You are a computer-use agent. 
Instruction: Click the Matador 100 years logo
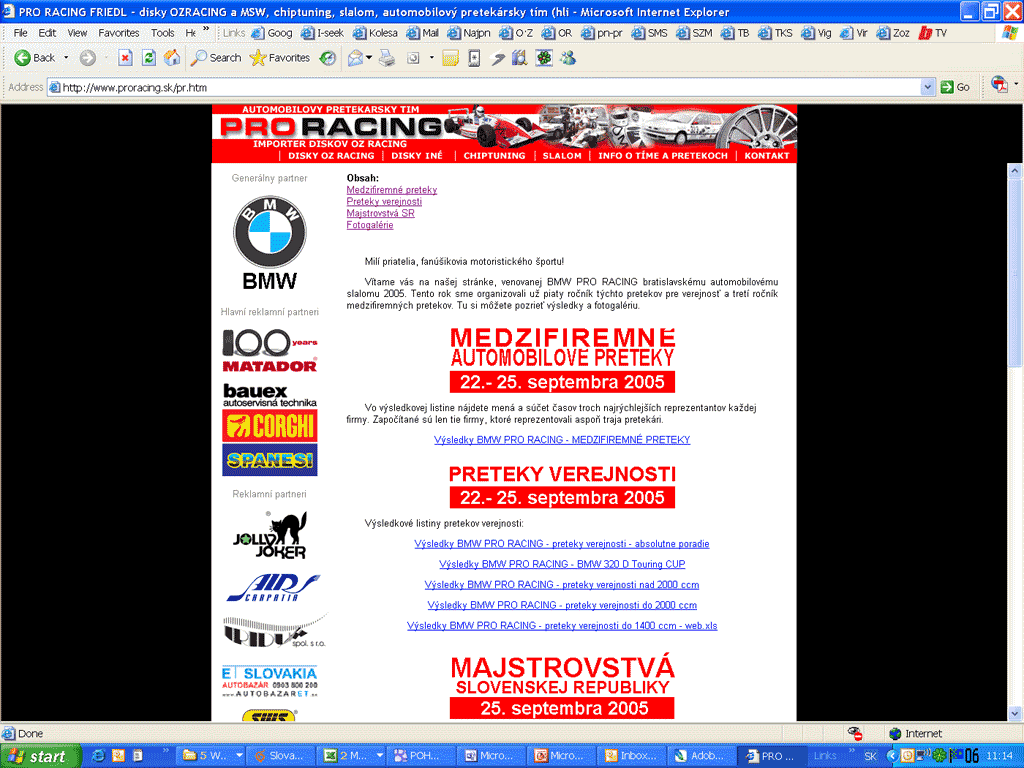(x=269, y=351)
